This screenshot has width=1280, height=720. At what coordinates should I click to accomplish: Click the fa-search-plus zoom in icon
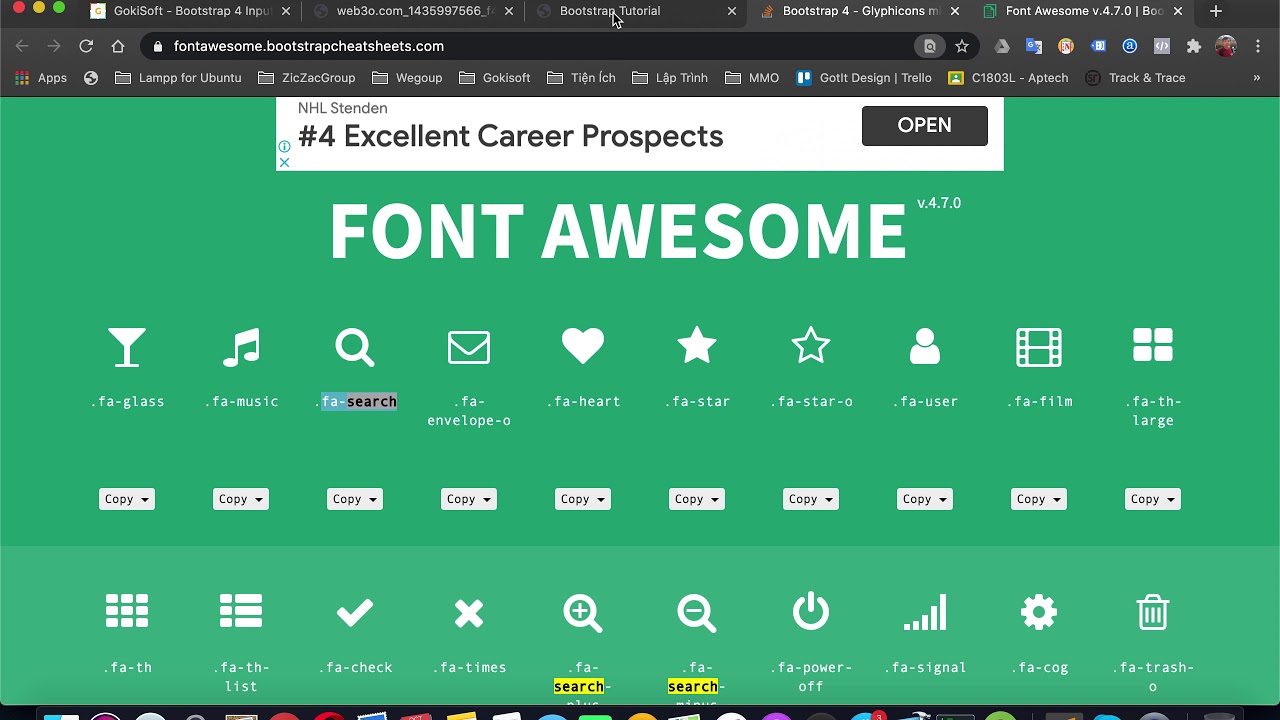click(583, 613)
